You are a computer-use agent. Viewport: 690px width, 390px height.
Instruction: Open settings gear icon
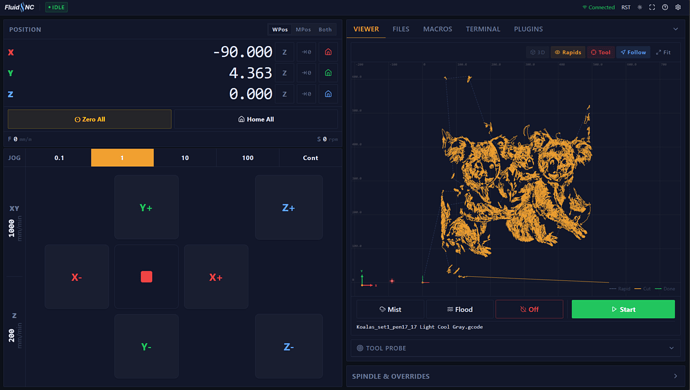pos(678,7)
